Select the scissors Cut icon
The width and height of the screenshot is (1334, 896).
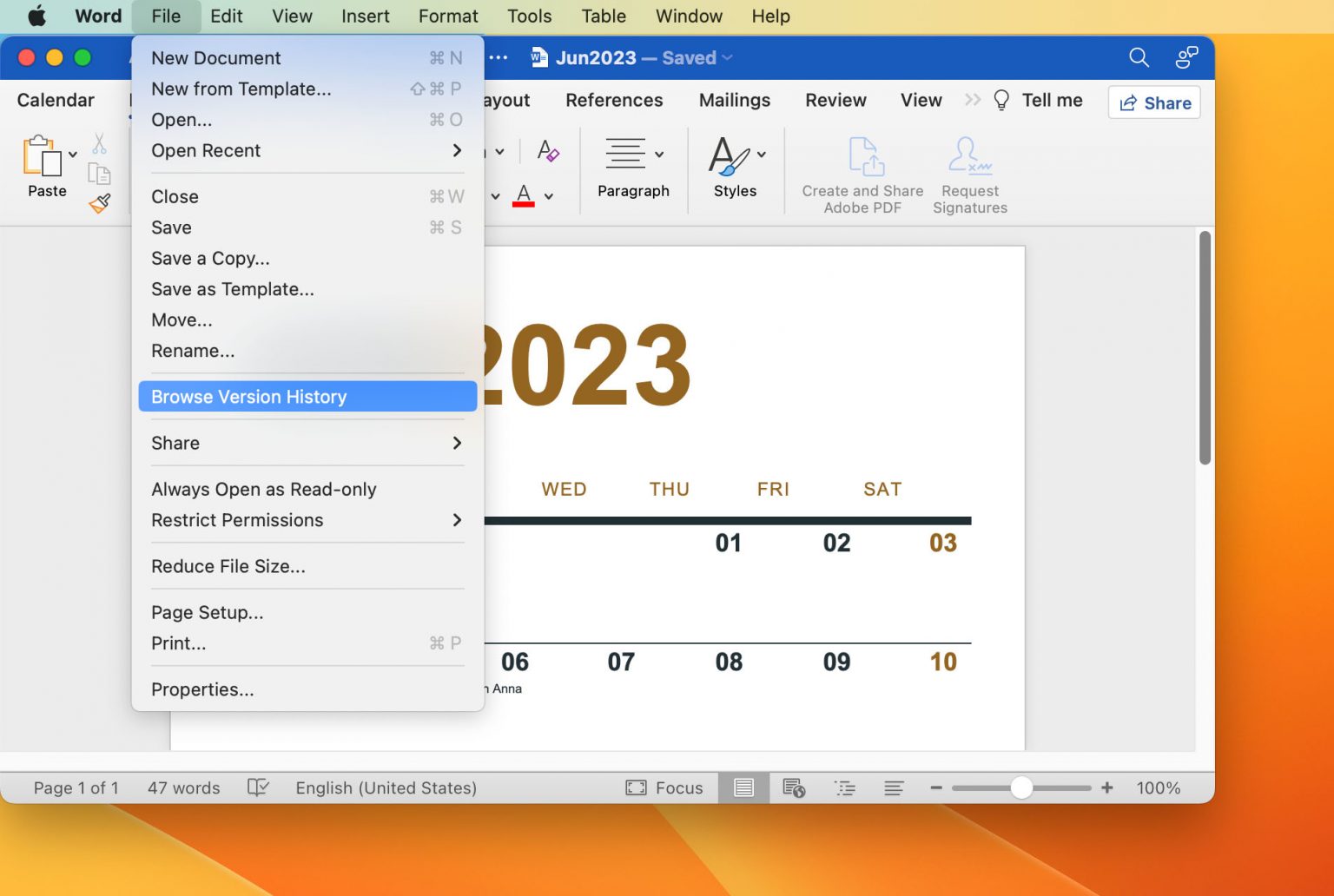[x=101, y=144]
